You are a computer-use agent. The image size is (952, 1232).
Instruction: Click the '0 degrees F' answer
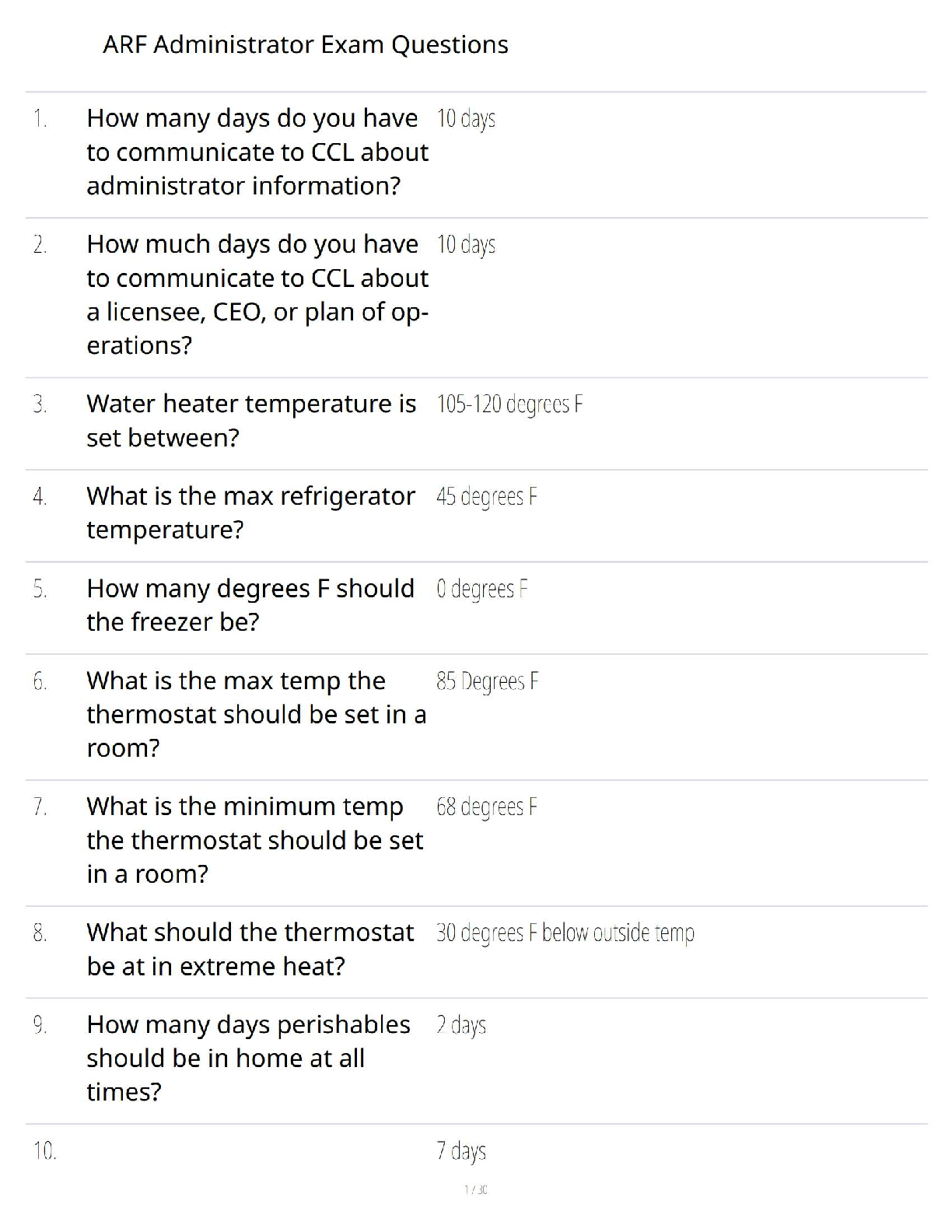481,589
